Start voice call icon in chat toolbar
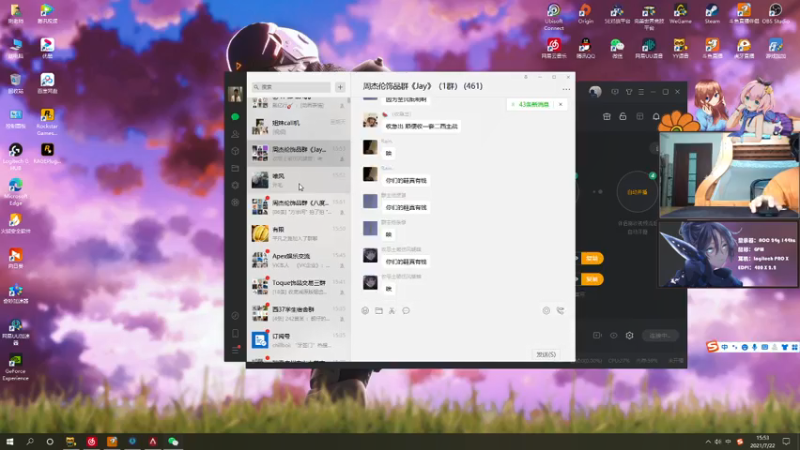This screenshot has width=800, height=450. click(560, 310)
